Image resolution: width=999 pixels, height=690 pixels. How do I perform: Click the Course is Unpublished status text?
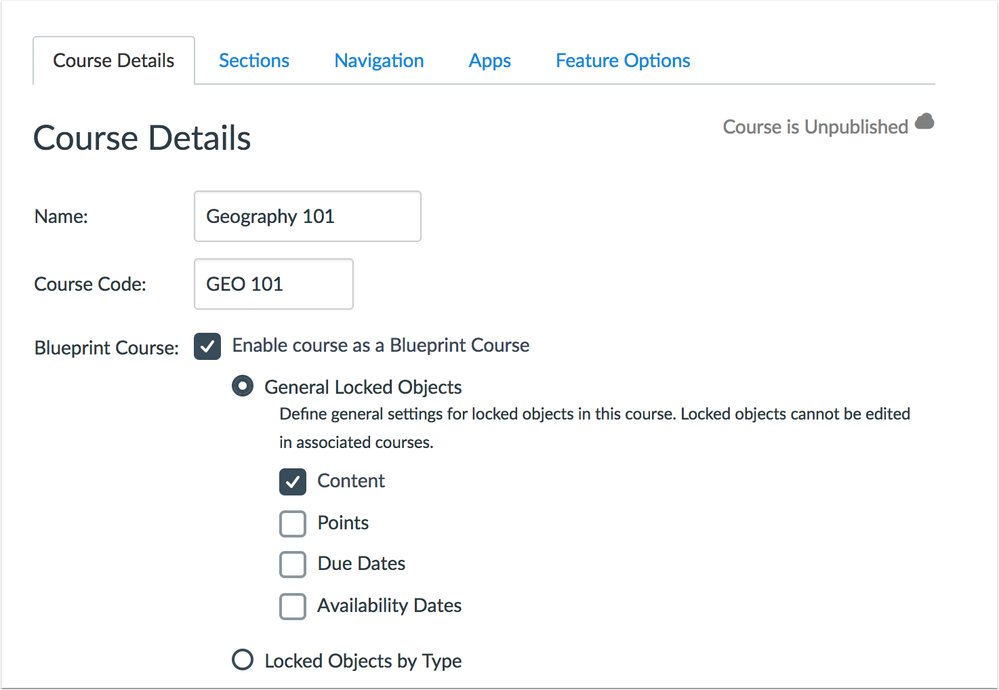[815, 127]
